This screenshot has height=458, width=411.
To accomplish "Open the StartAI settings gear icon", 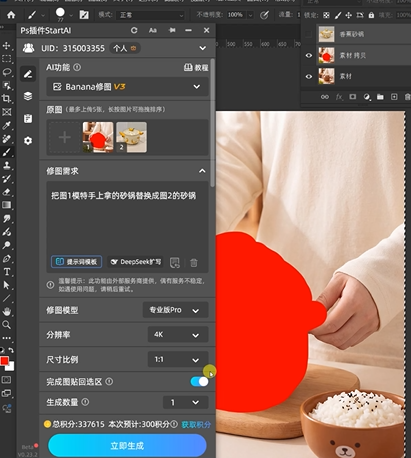I will click(x=28, y=140).
